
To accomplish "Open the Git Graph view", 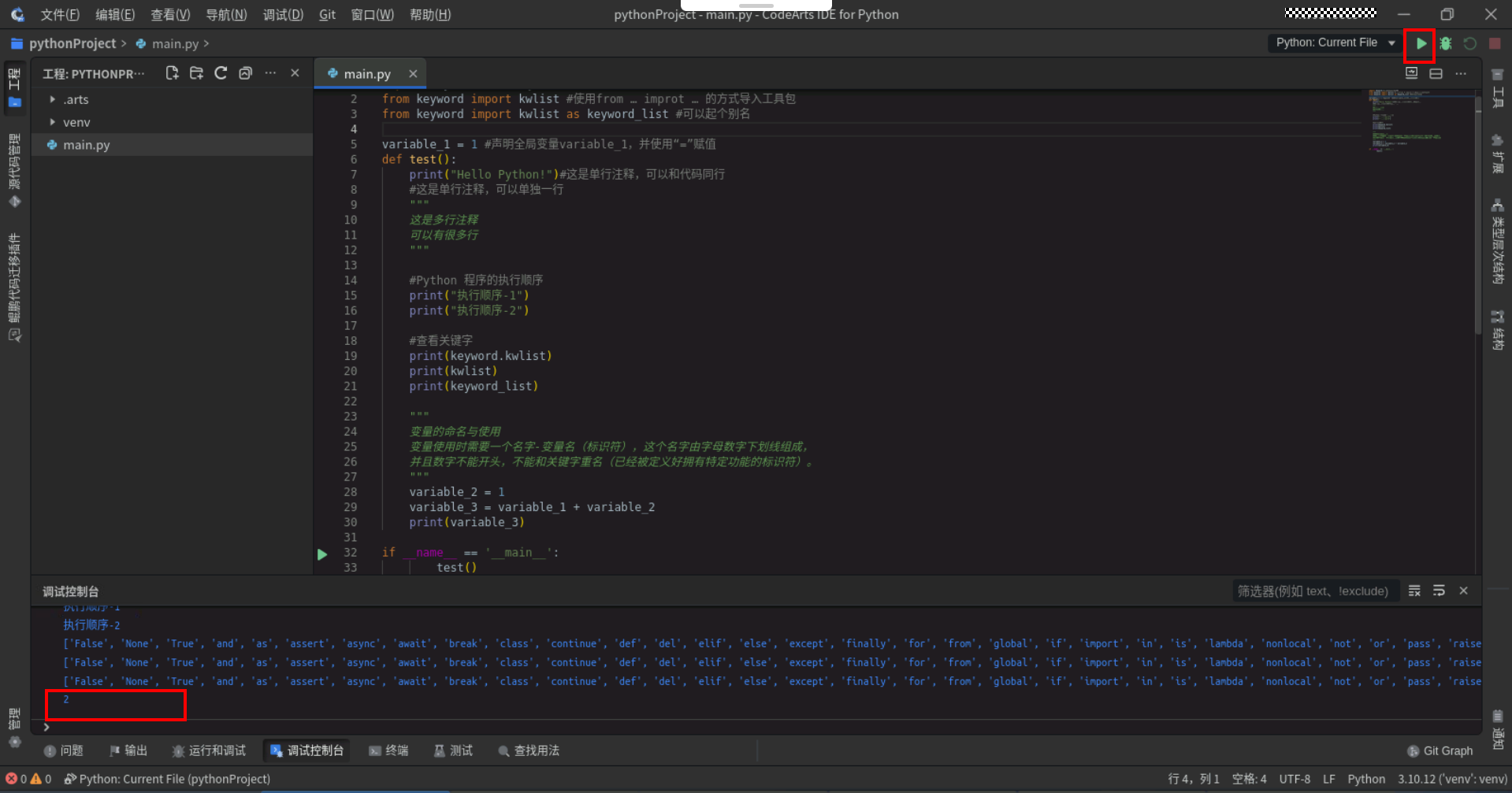I will pyautogui.click(x=1440, y=750).
